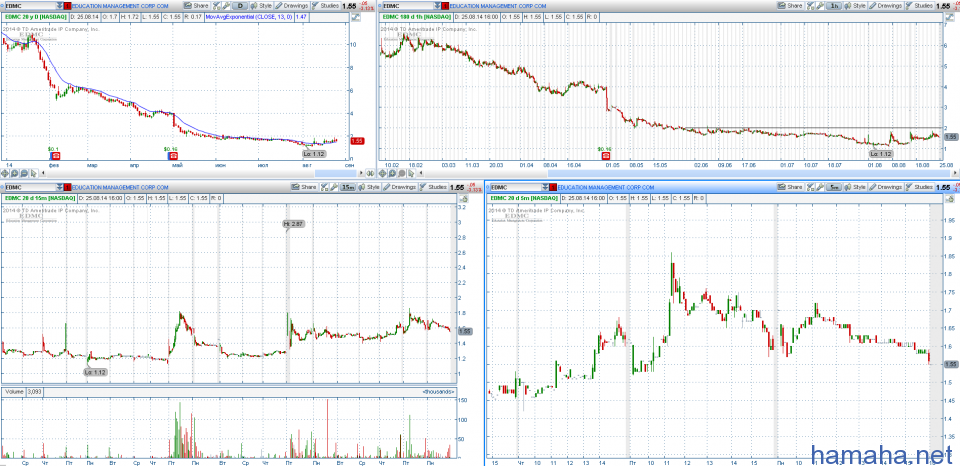The height and width of the screenshot is (466, 960).
Task: Click the red alert indicator next to the 1h chart symbol
Action: pyautogui.click(x=444, y=6)
